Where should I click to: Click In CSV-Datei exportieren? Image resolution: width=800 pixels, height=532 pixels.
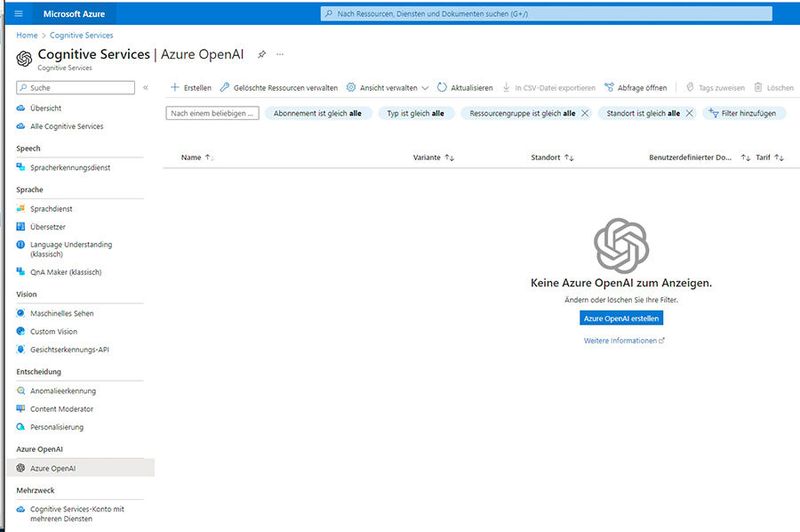click(549, 88)
